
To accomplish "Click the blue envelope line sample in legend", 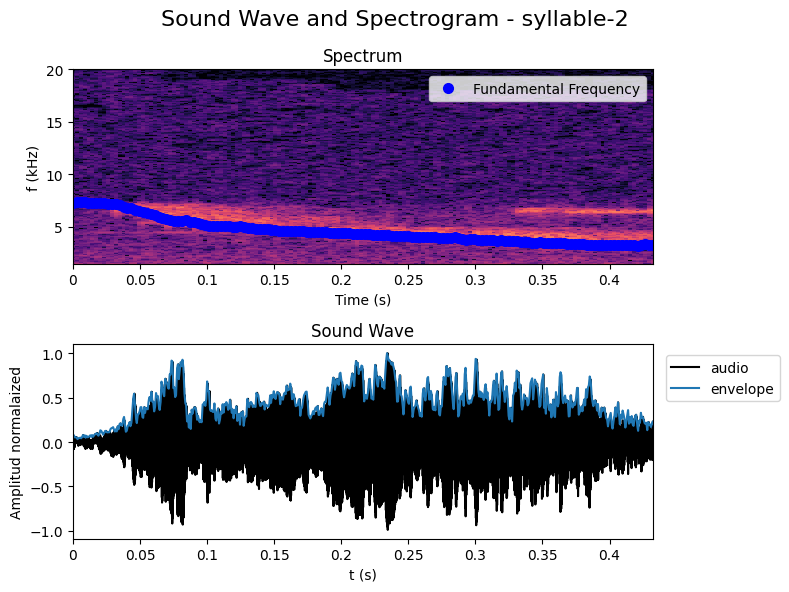I will [x=686, y=389].
